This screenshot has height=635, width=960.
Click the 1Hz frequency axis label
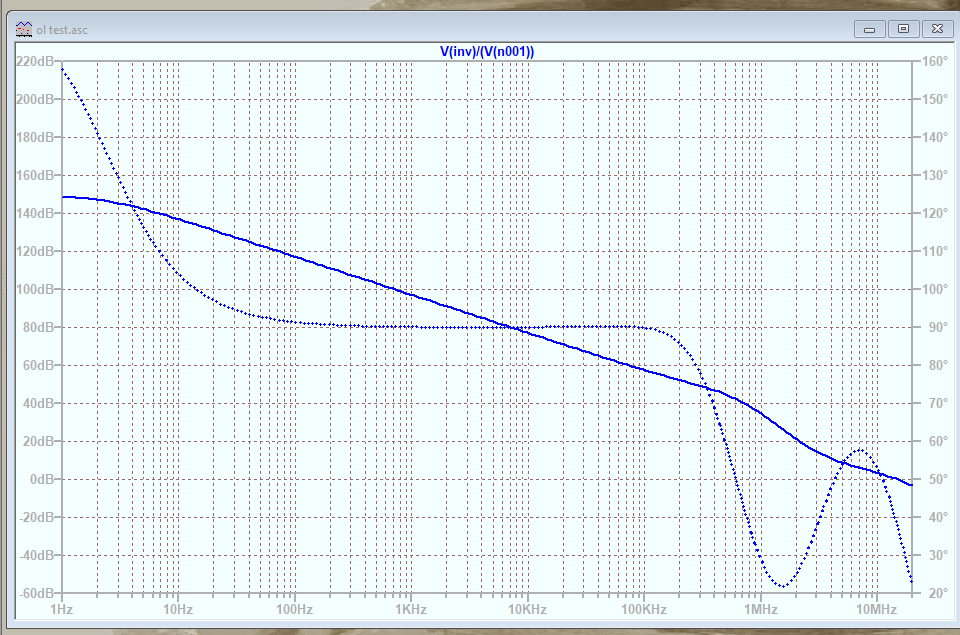(x=62, y=609)
